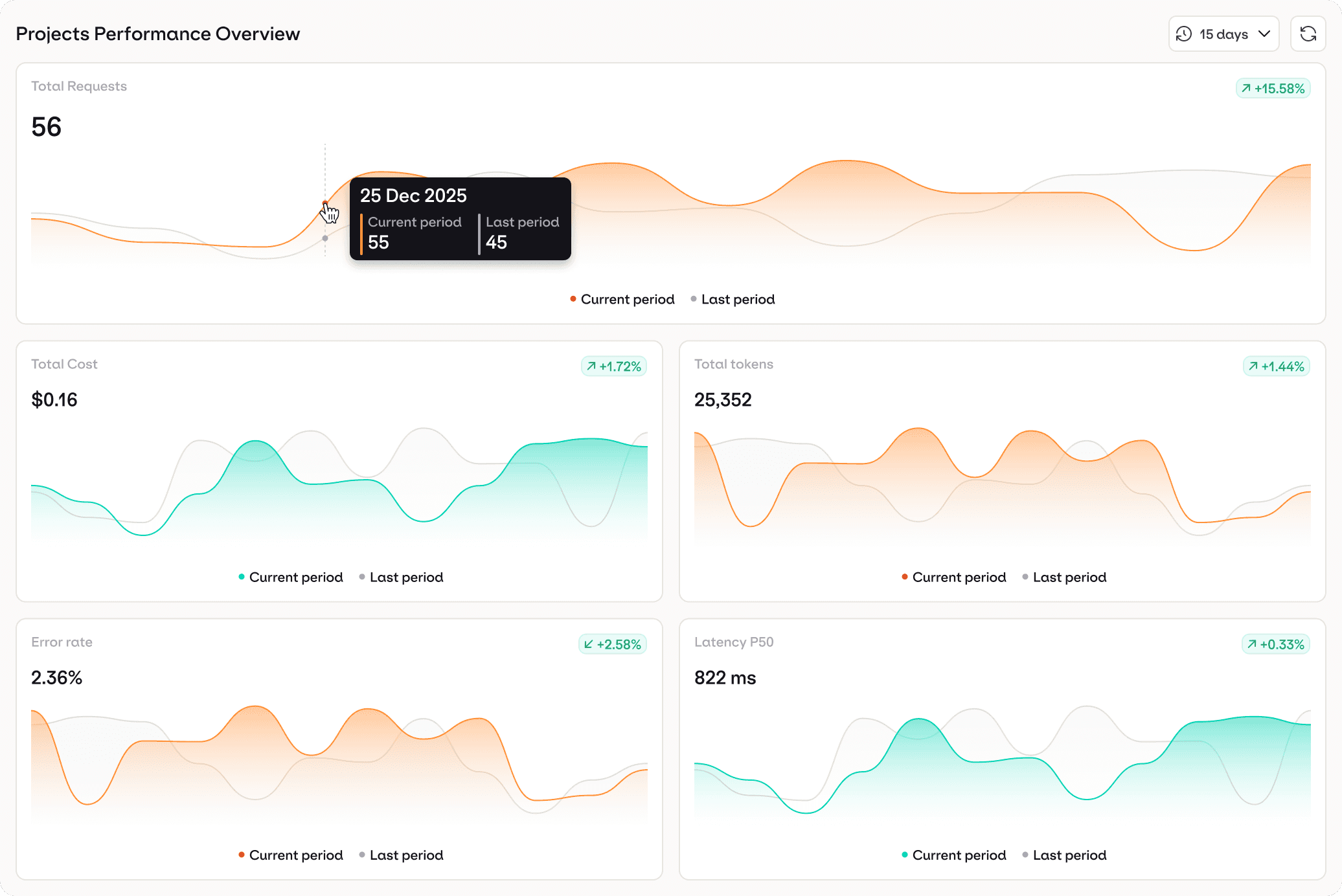The image size is (1342, 896).
Task: Toggle Current period in Total Requests legend
Action: 622,299
